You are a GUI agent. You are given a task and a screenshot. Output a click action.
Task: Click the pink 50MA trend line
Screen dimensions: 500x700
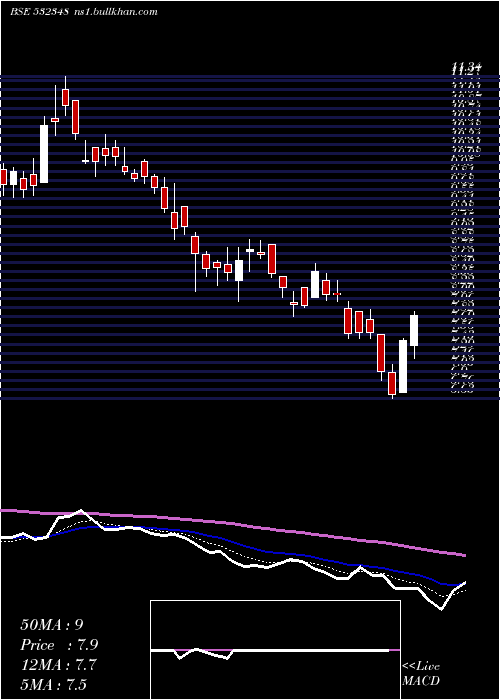pos(232,524)
